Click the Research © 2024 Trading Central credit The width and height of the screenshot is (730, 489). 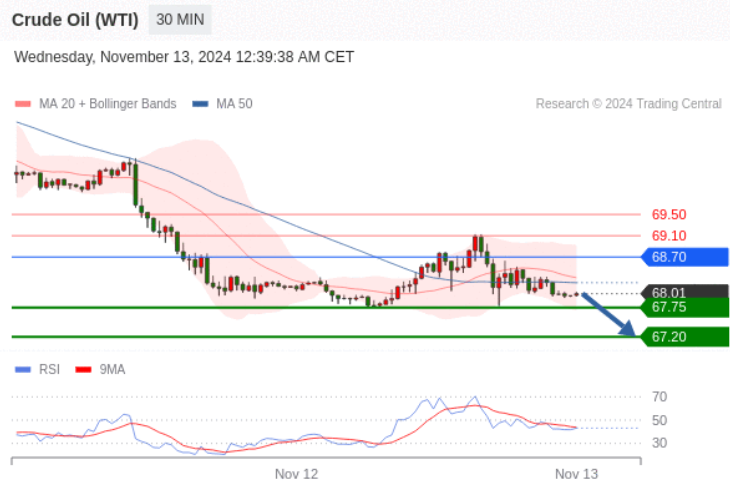click(628, 104)
